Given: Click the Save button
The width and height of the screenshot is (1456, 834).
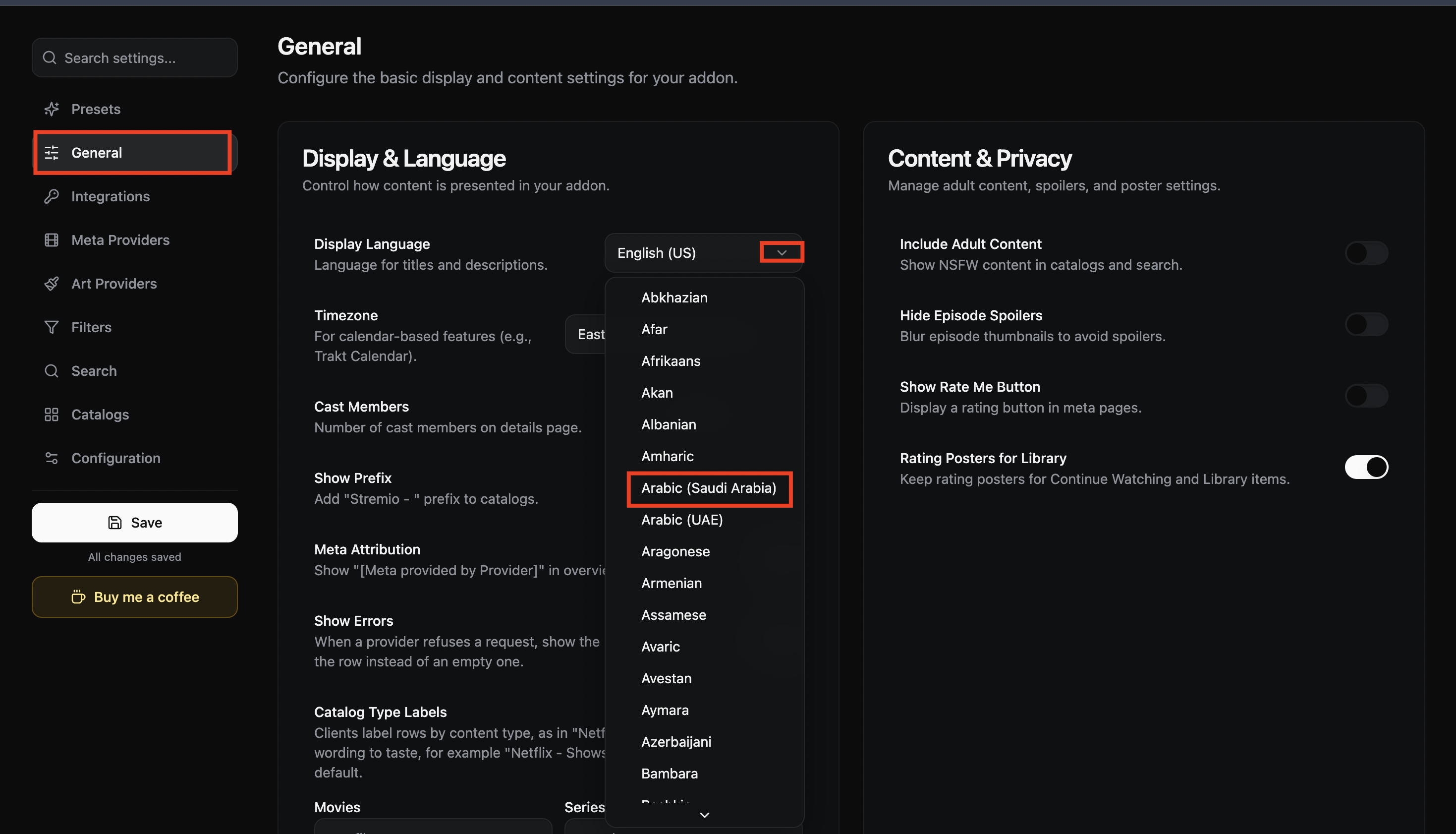Looking at the screenshot, I should pyautogui.click(x=134, y=523).
